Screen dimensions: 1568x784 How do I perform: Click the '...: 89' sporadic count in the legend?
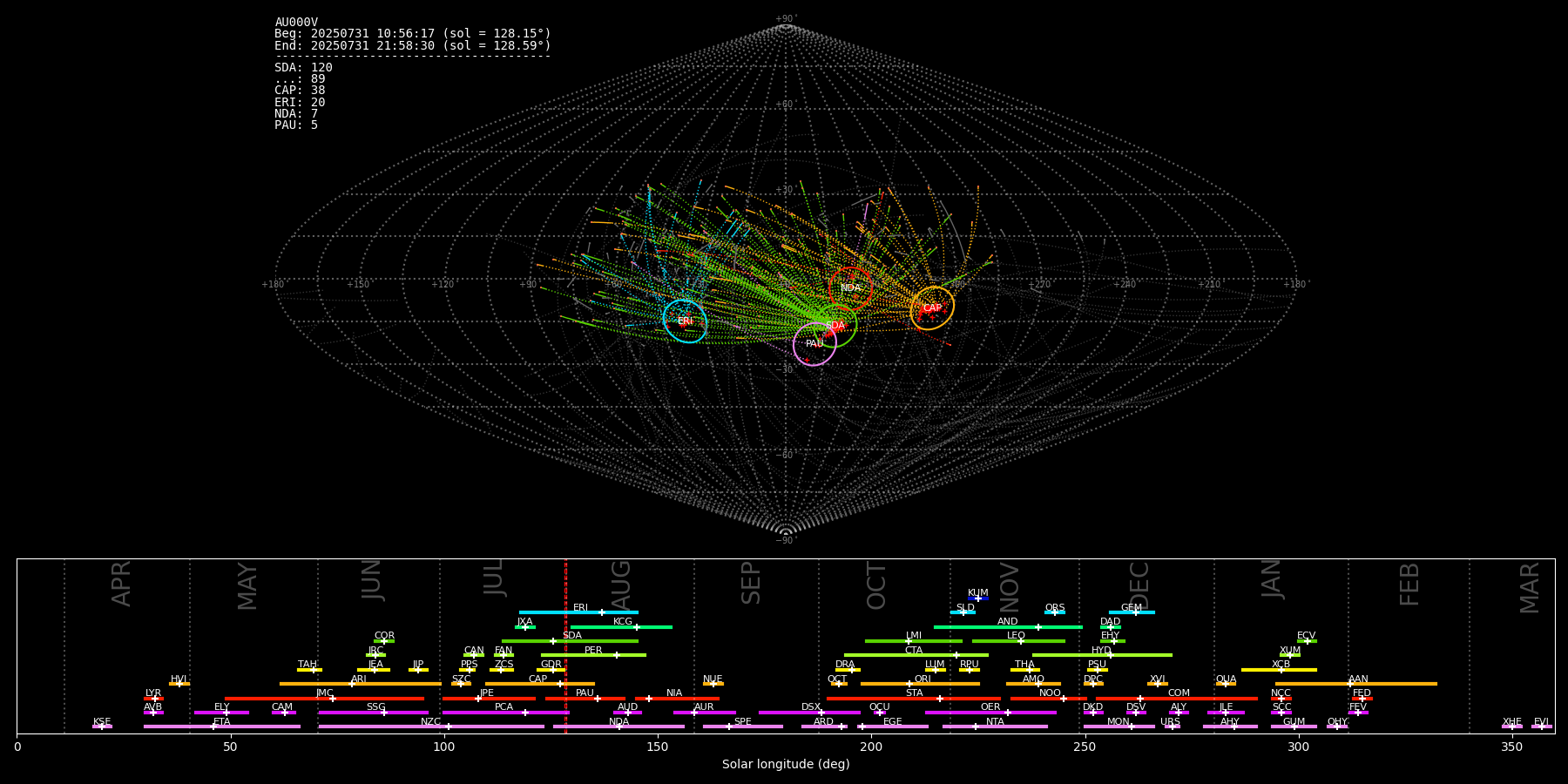(x=300, y=79)
